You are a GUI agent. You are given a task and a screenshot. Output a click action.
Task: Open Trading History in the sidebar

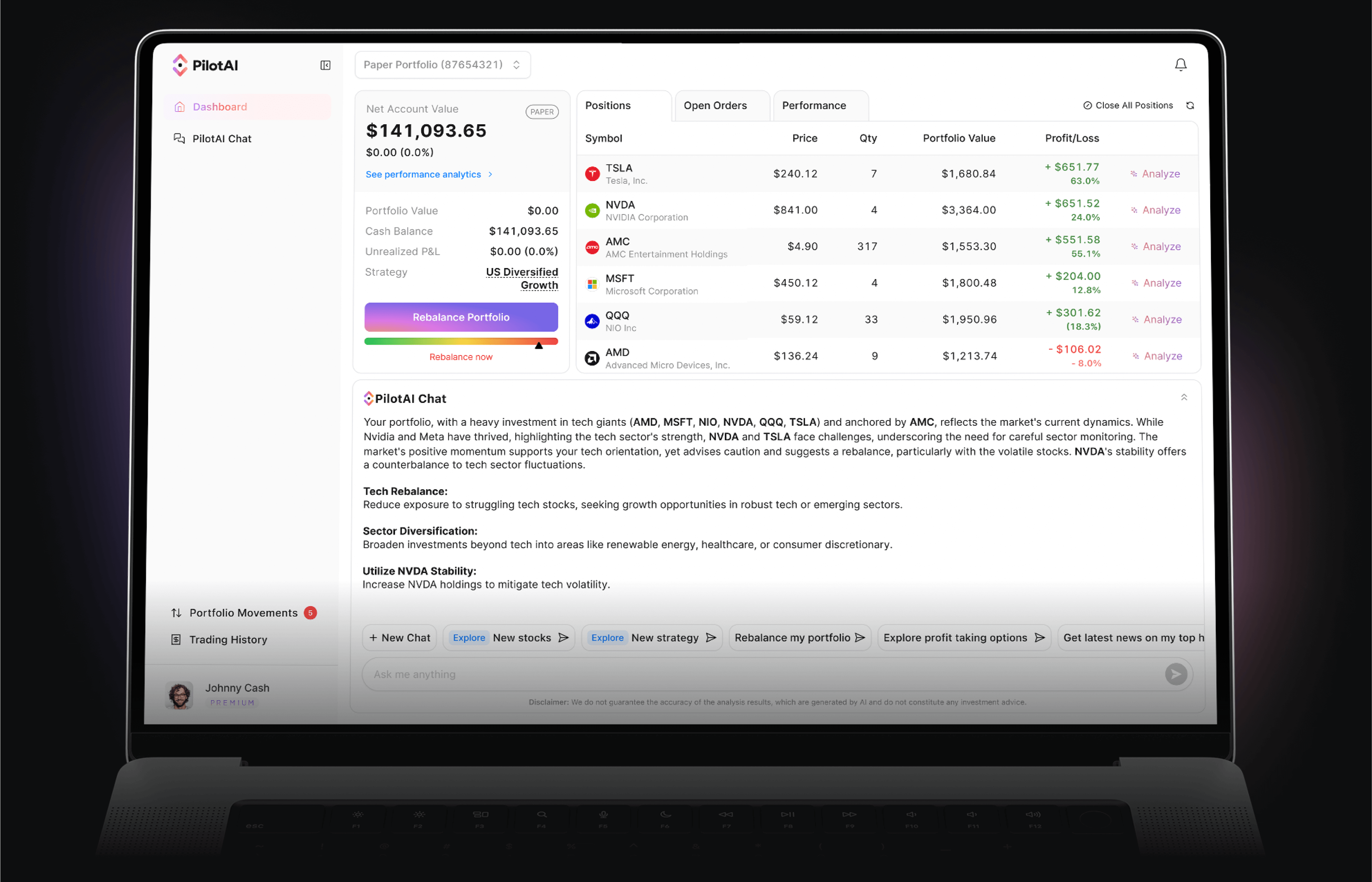pyautogui.click(x=220, y=640)
